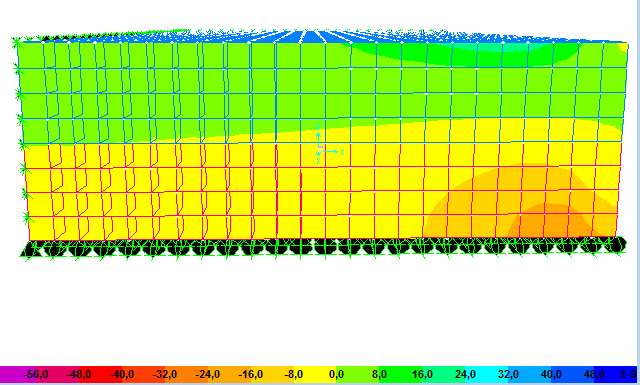
Task: Select the orange -24,0 legend segment
Action: pyautogui.click(x=208, y=374)
